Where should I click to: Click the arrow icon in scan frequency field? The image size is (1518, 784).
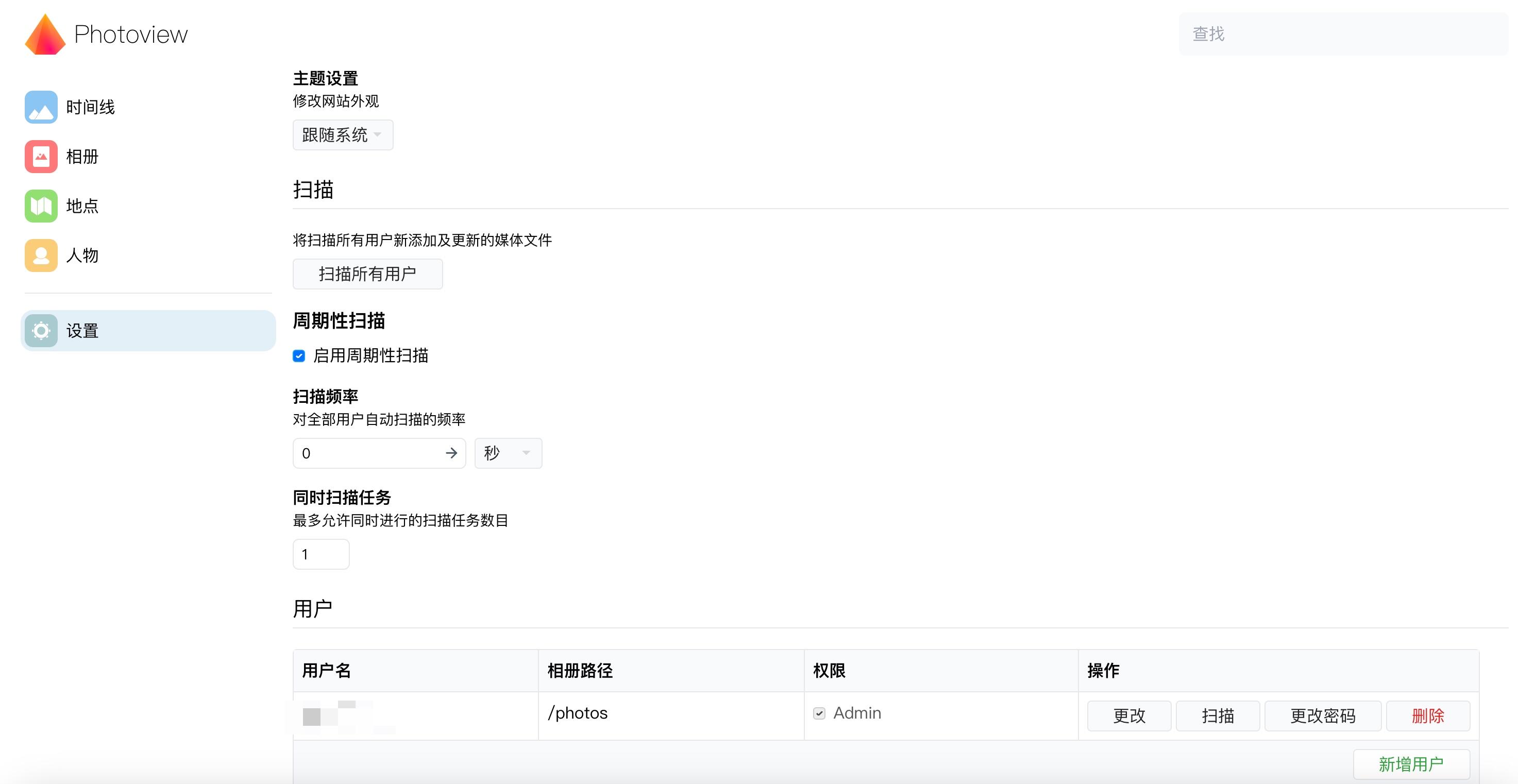451,453
